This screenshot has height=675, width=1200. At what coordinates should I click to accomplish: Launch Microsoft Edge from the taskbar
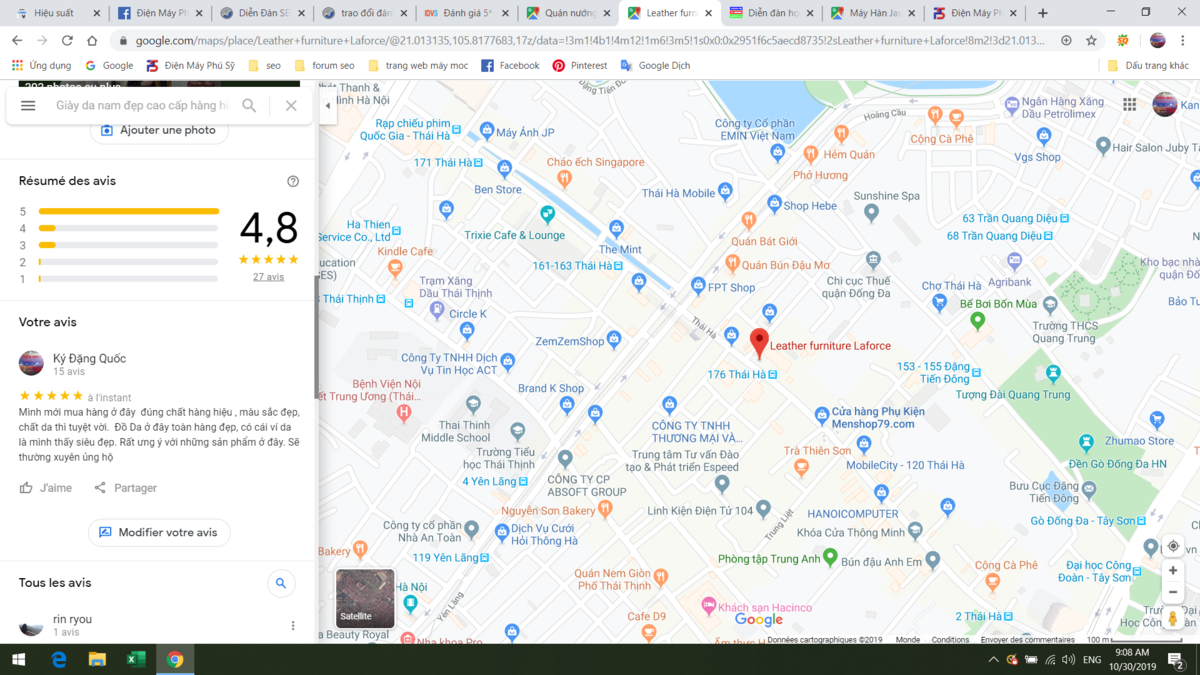pos(59,659)
